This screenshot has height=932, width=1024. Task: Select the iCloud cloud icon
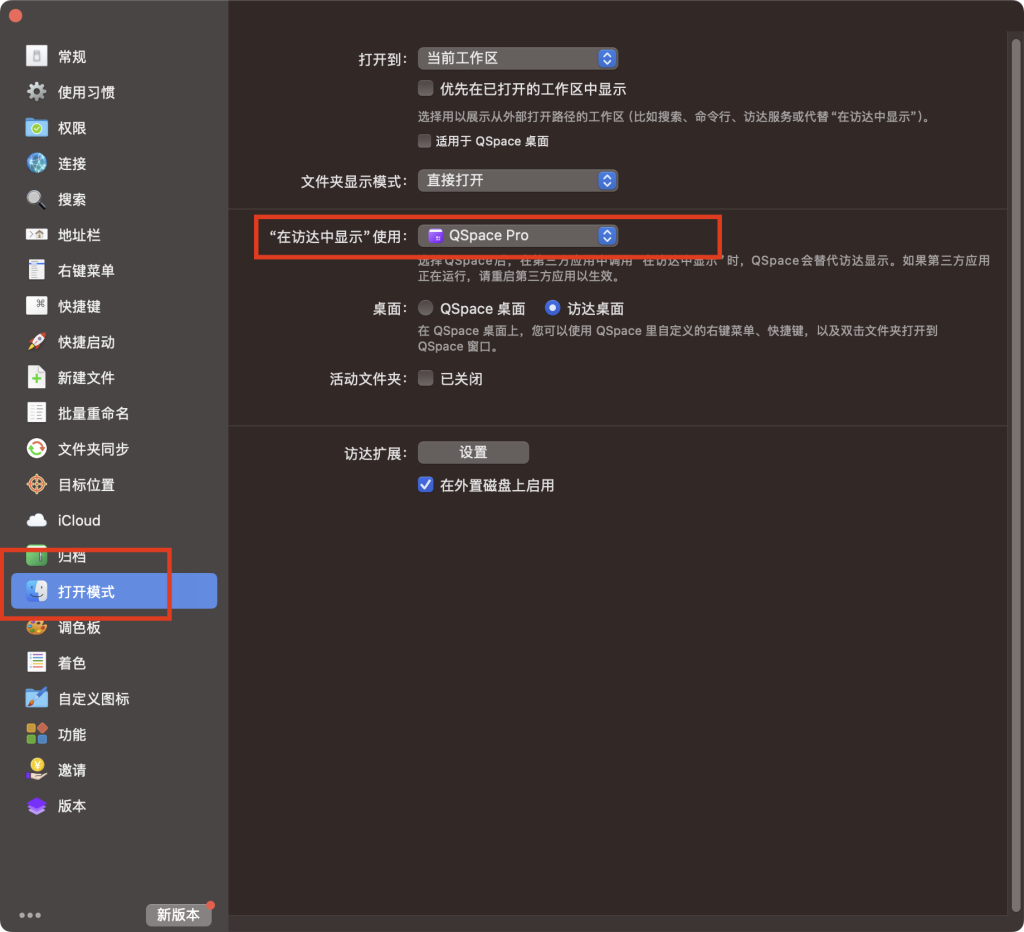coord(37,520)
